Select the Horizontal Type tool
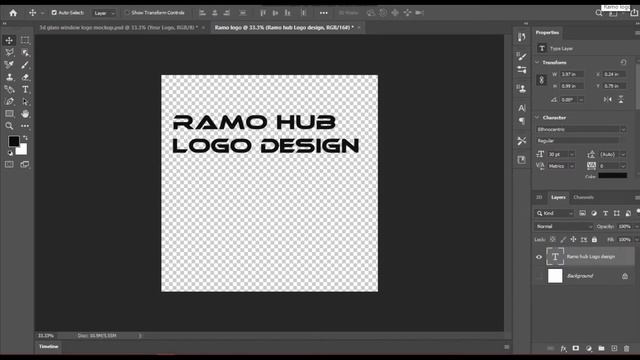 point(25,89)
